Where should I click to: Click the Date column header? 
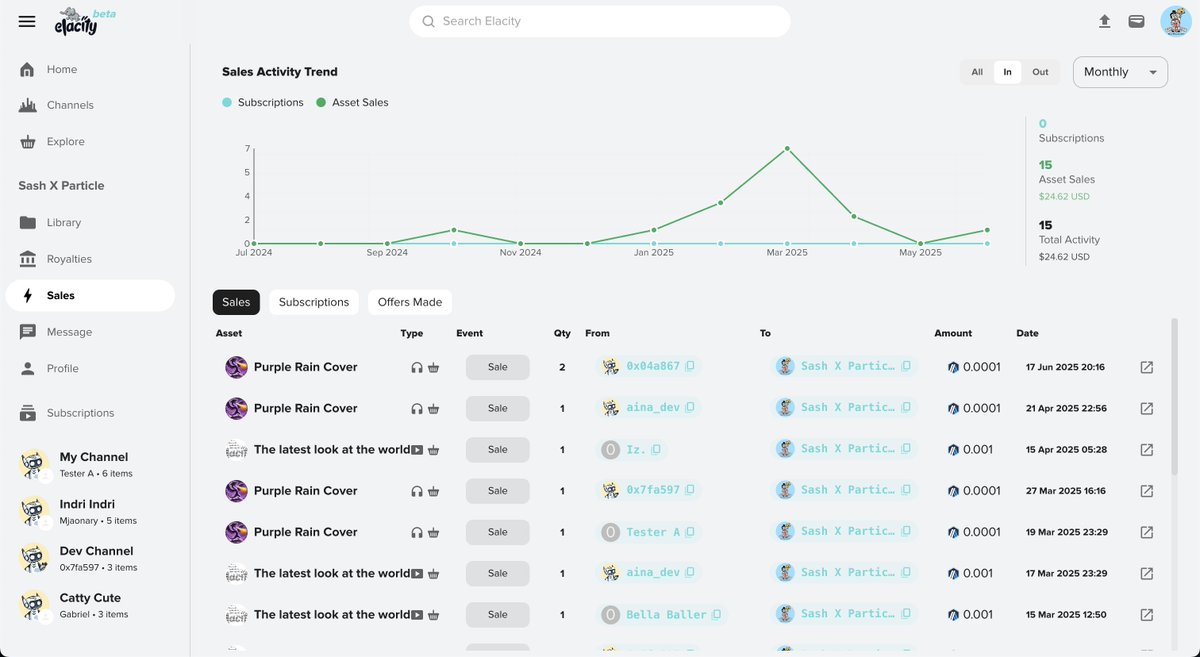tap(1027, 333)
